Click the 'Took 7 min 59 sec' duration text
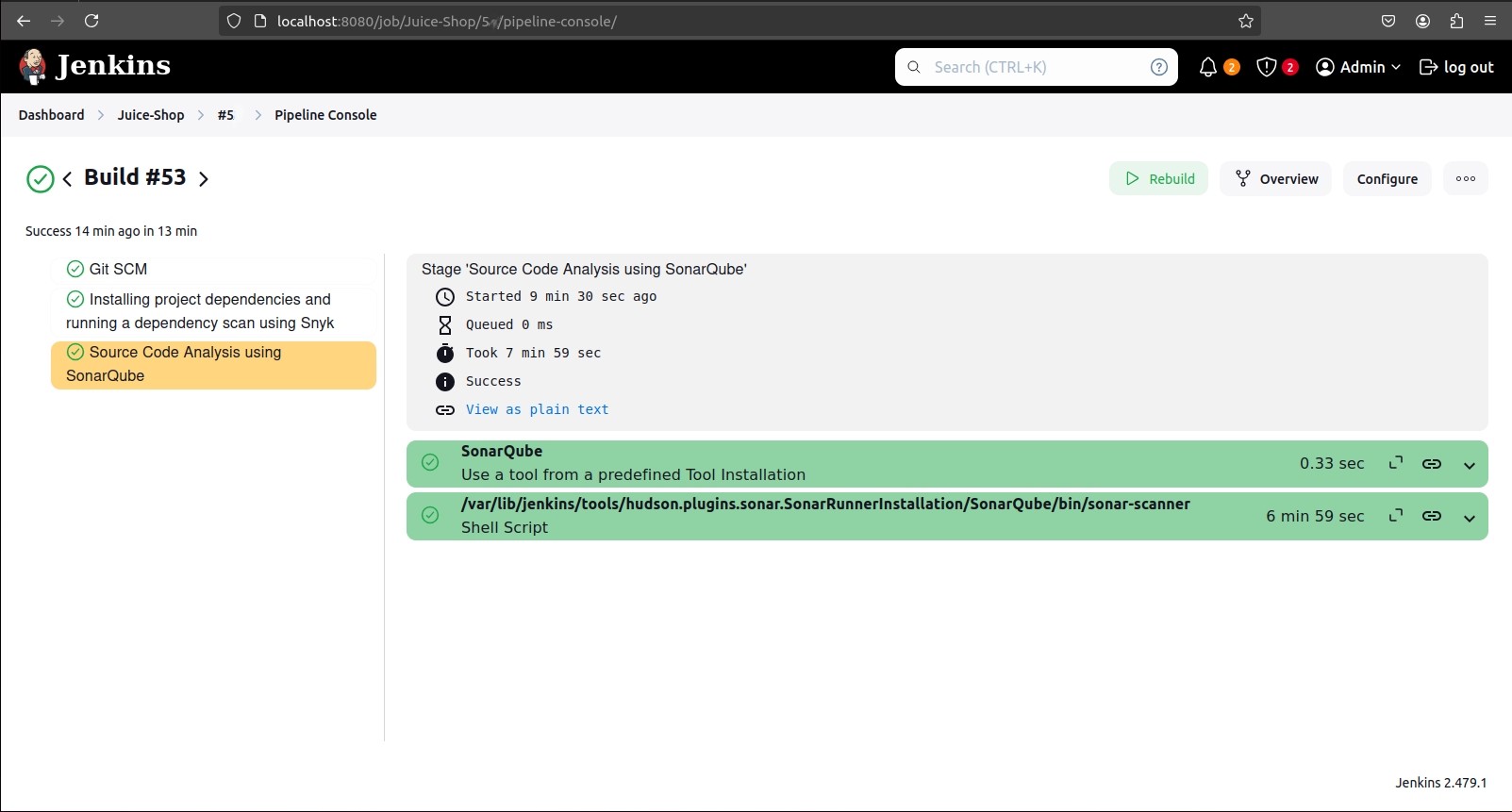The width and height of the screenshot is (1512, 812). [533, 353]
